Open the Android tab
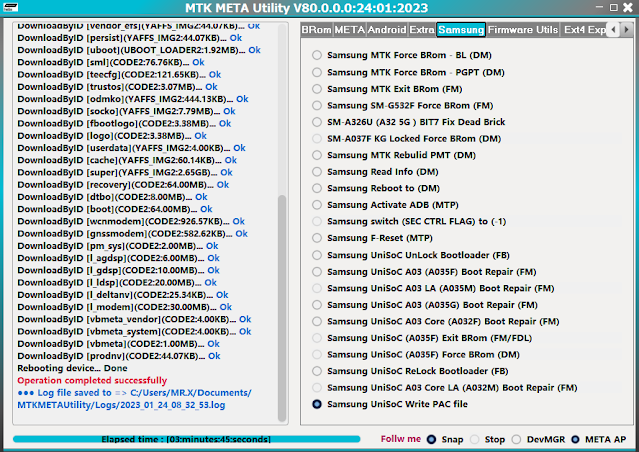 (x=387, y=30)
